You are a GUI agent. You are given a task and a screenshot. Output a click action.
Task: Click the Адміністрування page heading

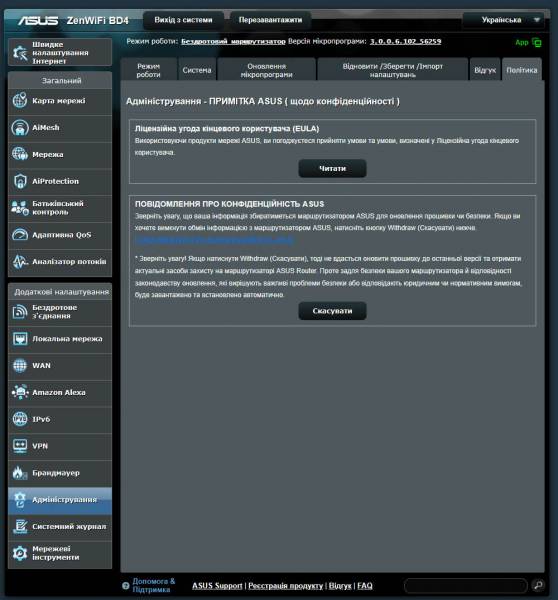pyautogui.click(x=263, y=101)
